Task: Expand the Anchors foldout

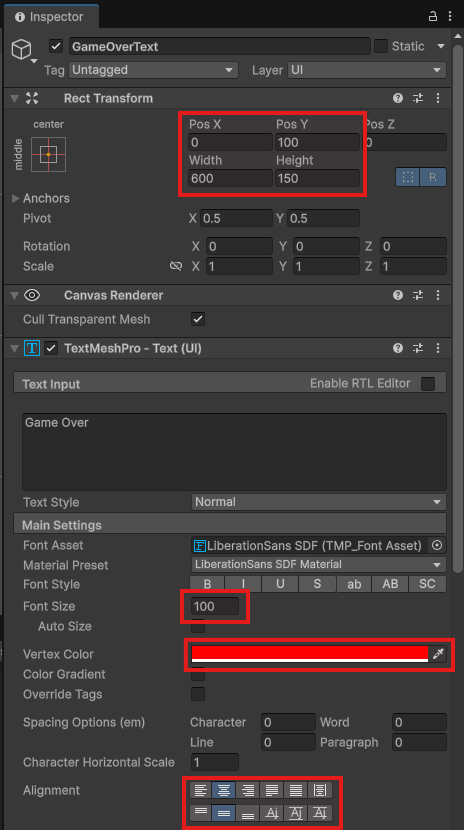Action: coord(16,199)
